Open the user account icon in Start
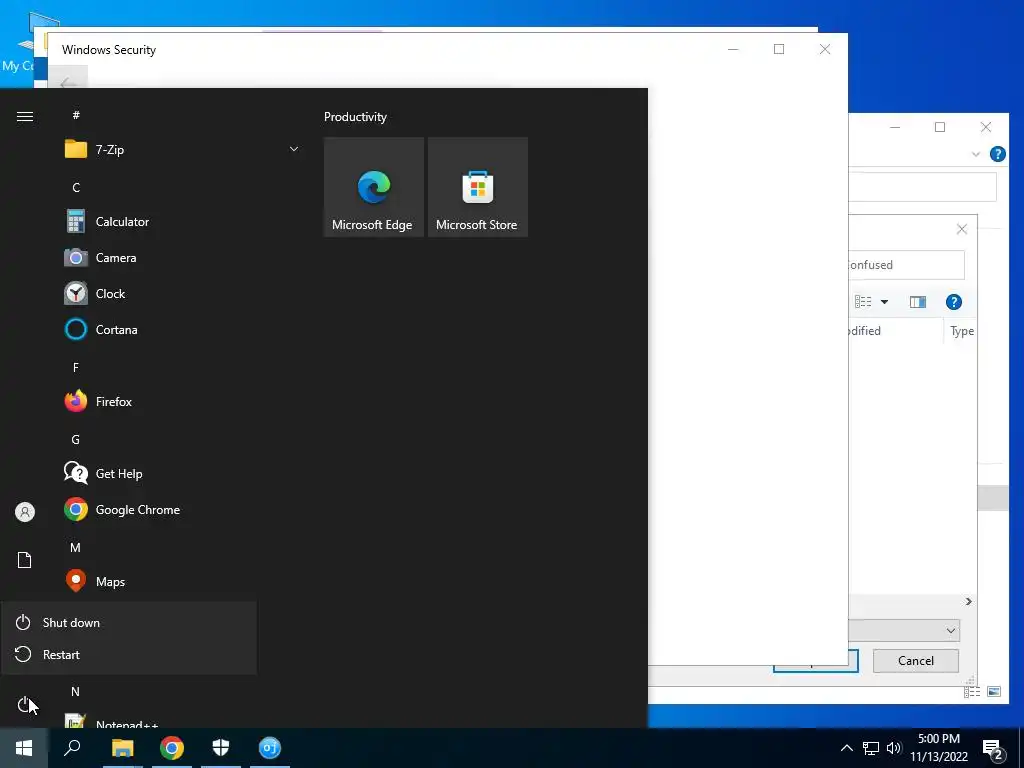Image resolution: width=1024 pixels, height=768 pixels. pos(24,511)
